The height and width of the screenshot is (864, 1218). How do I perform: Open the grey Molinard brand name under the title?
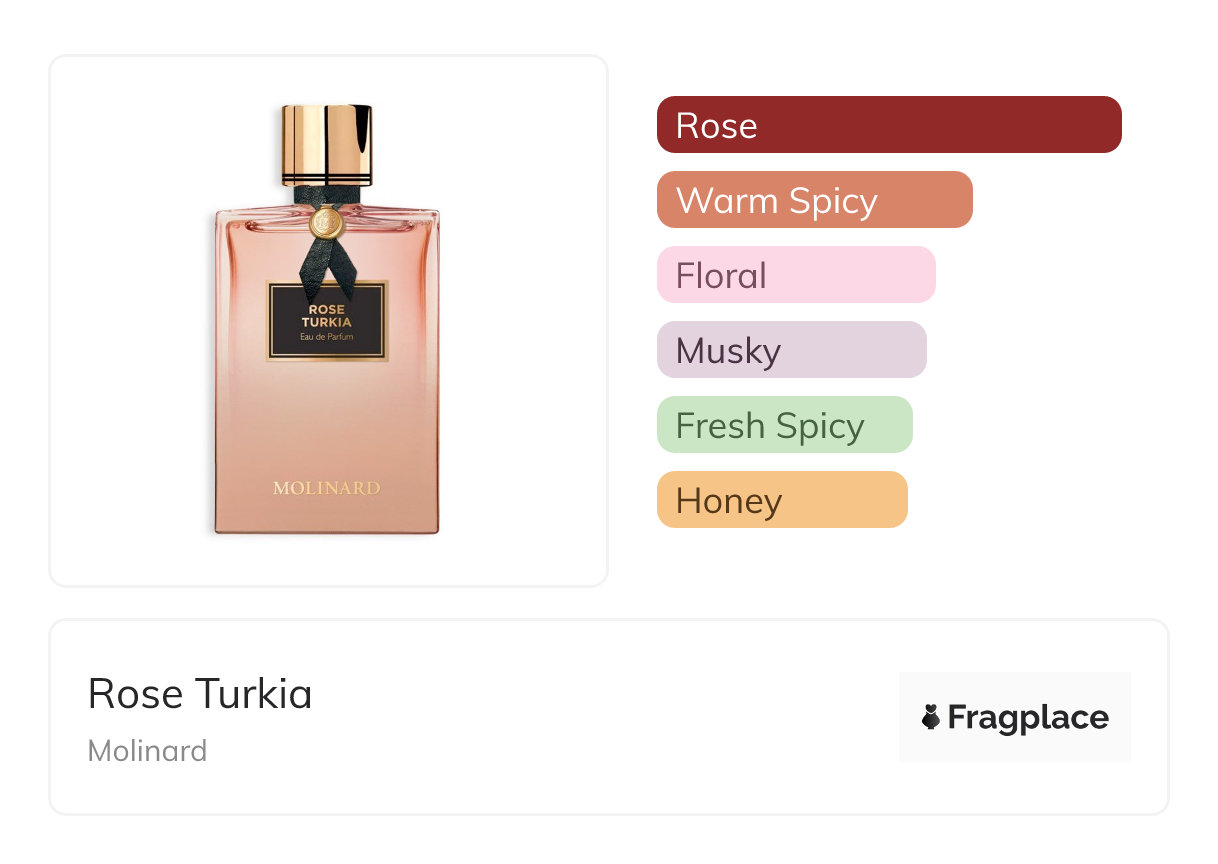click(x=148, y=751)
